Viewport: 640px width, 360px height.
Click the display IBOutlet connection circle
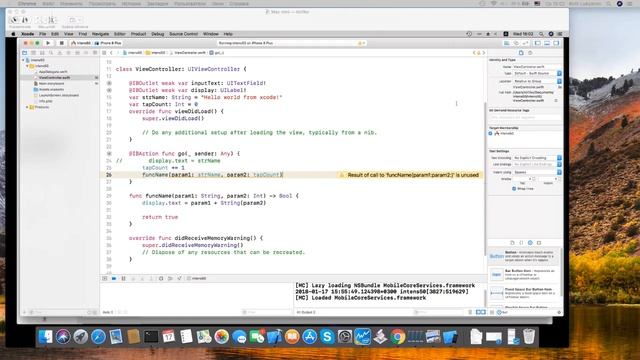109,90
